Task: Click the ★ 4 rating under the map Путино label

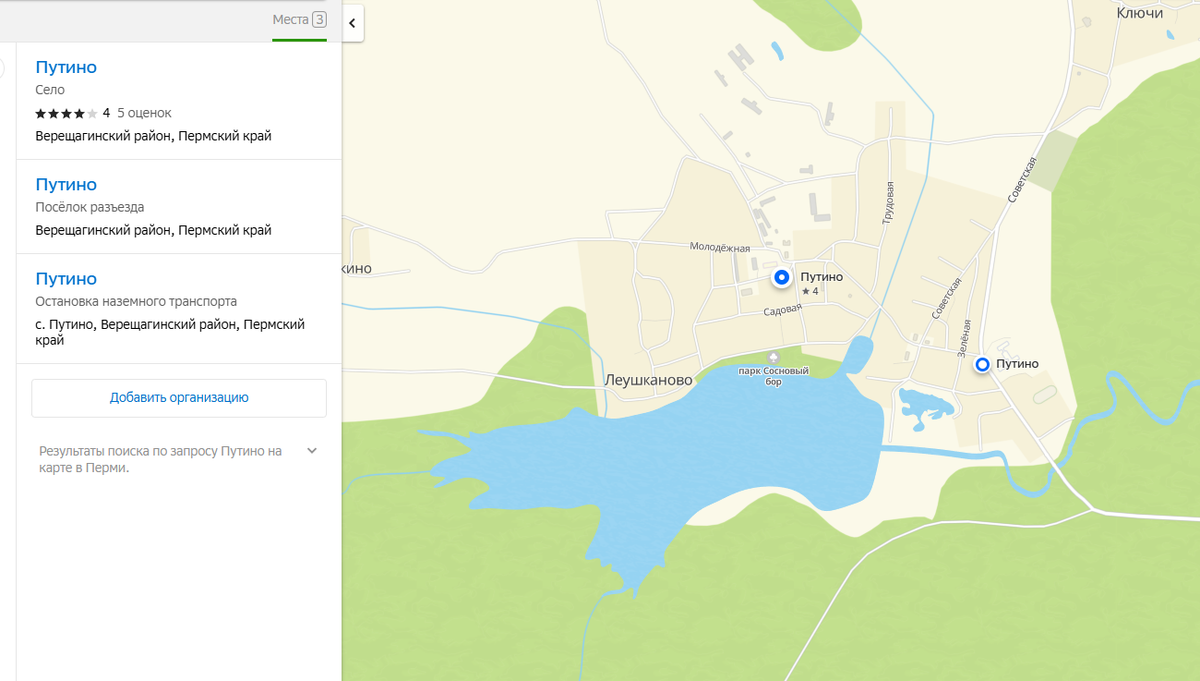Action: click(812, 290)
